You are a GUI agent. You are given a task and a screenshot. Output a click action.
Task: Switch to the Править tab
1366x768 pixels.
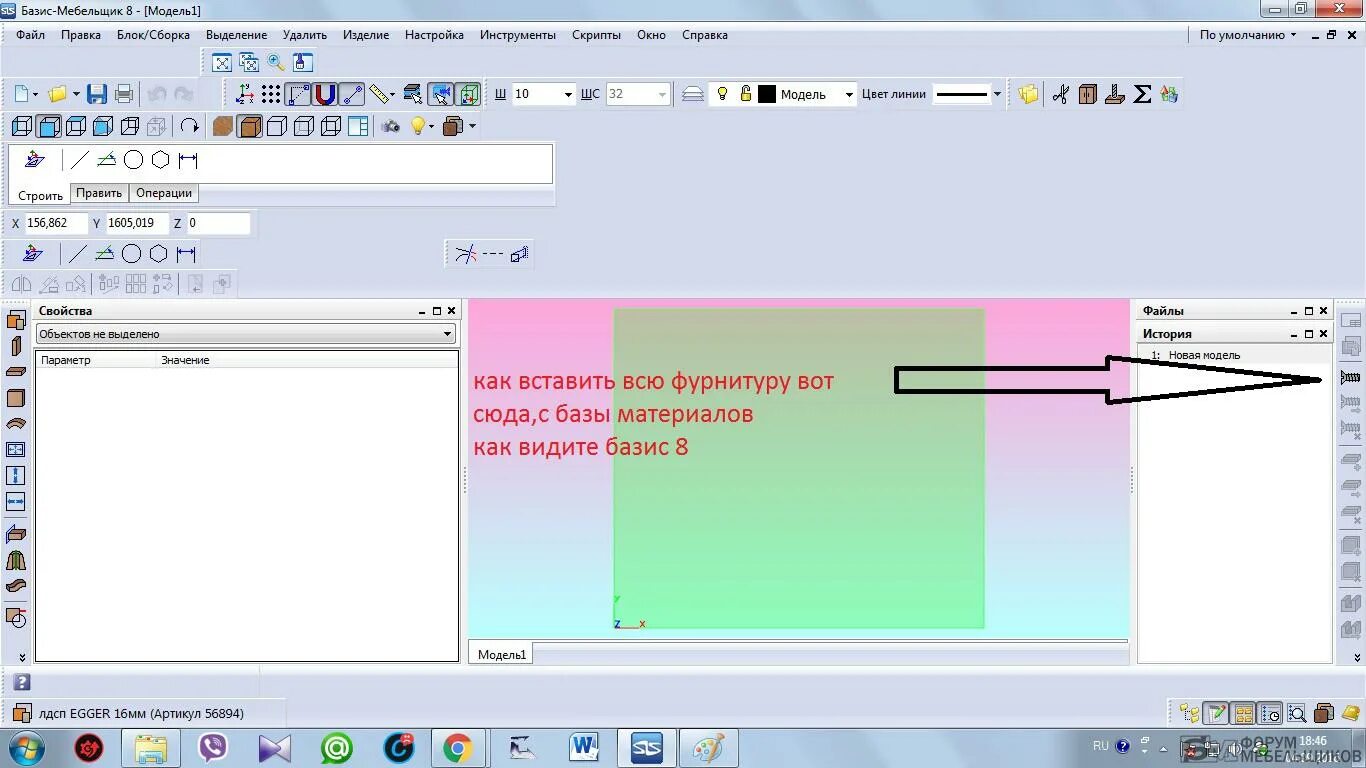(x=99, y=193)
